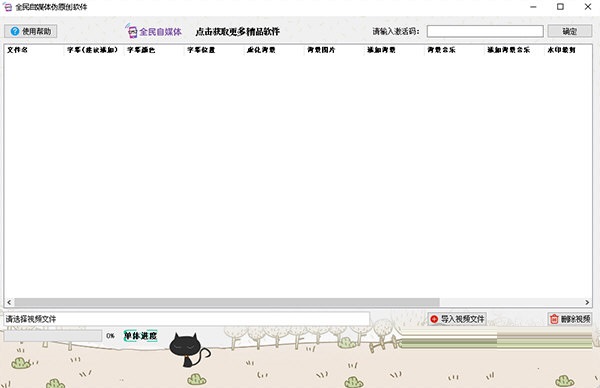Click the 背景图片 column header
Image resolution: width=600 pixels, height=388 pixels.
click(x=334, y=50)
